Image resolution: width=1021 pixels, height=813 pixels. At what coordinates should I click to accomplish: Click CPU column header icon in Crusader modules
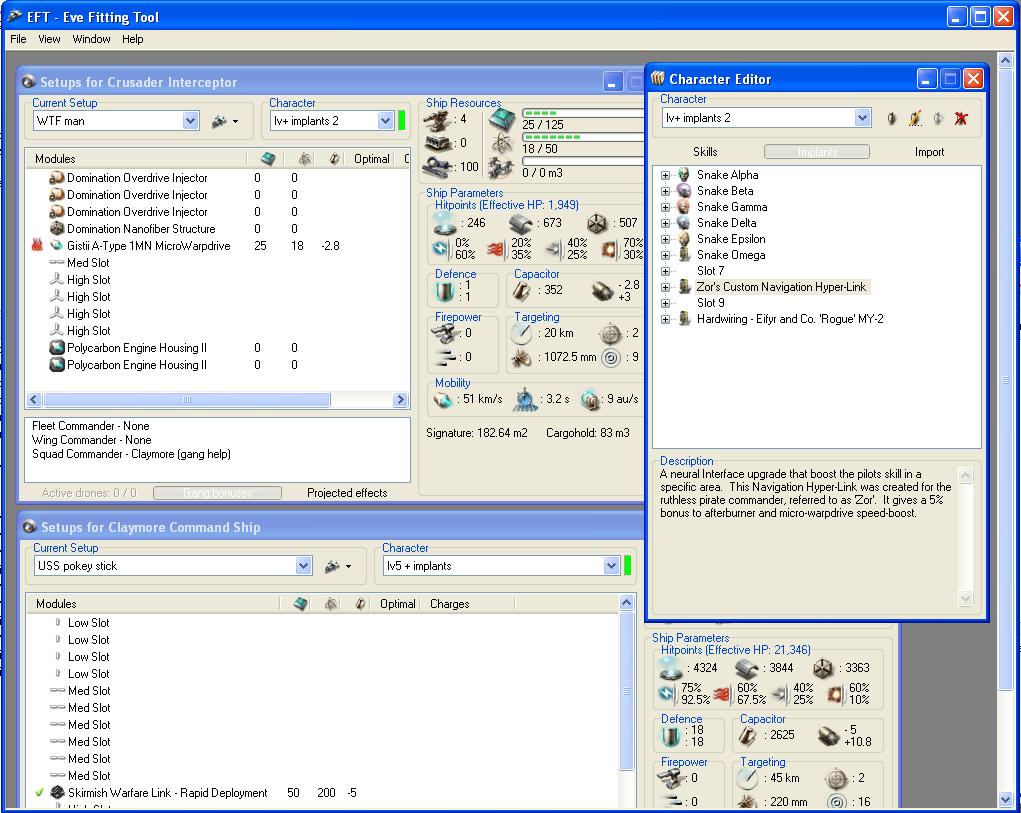pos(268,159)
